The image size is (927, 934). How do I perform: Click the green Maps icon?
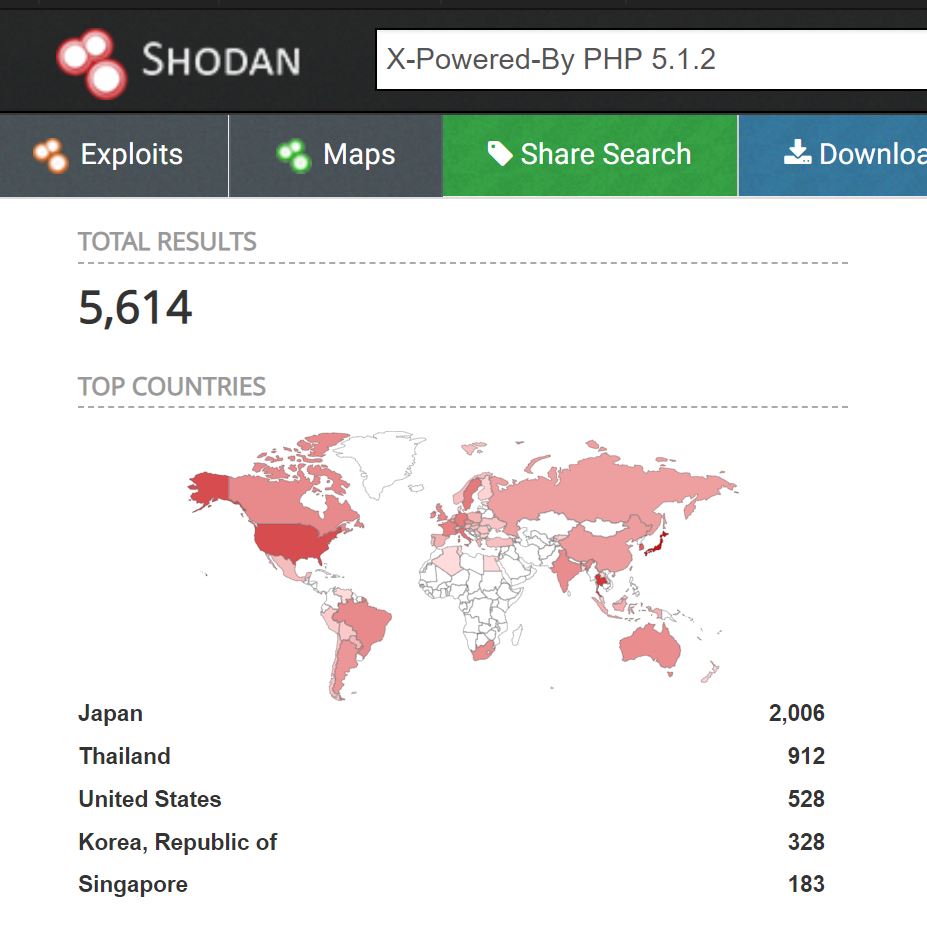click(294, 155)
